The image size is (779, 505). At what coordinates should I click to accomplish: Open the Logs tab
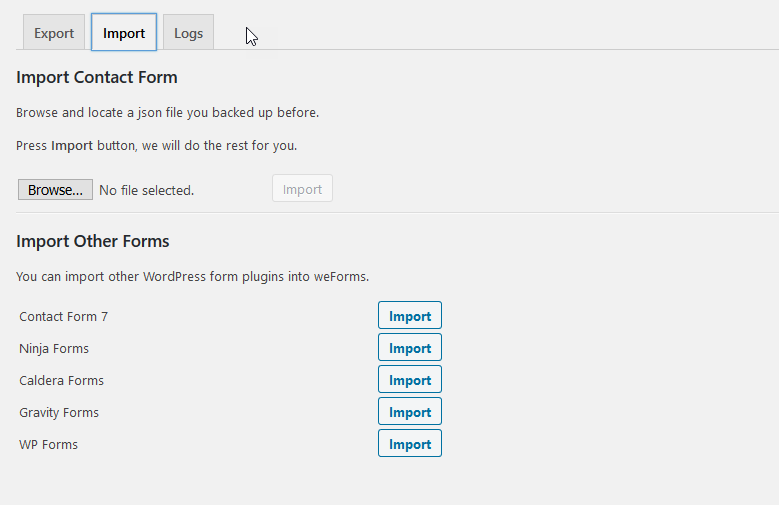pyautogui.click(x=188, y=33)
